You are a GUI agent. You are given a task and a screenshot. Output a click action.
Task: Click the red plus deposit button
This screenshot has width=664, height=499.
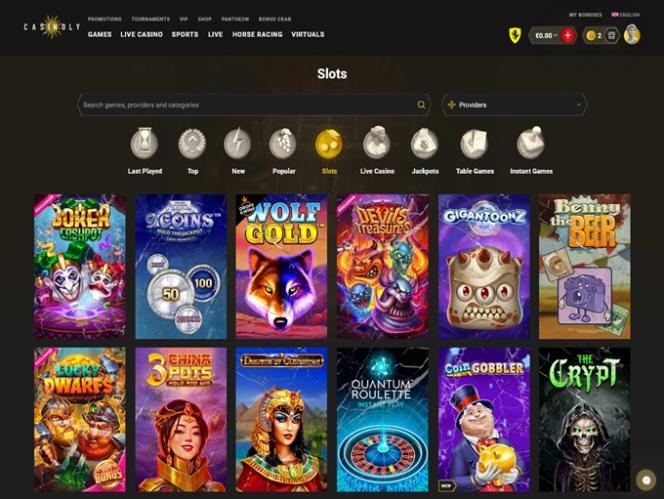pos(568,36)
